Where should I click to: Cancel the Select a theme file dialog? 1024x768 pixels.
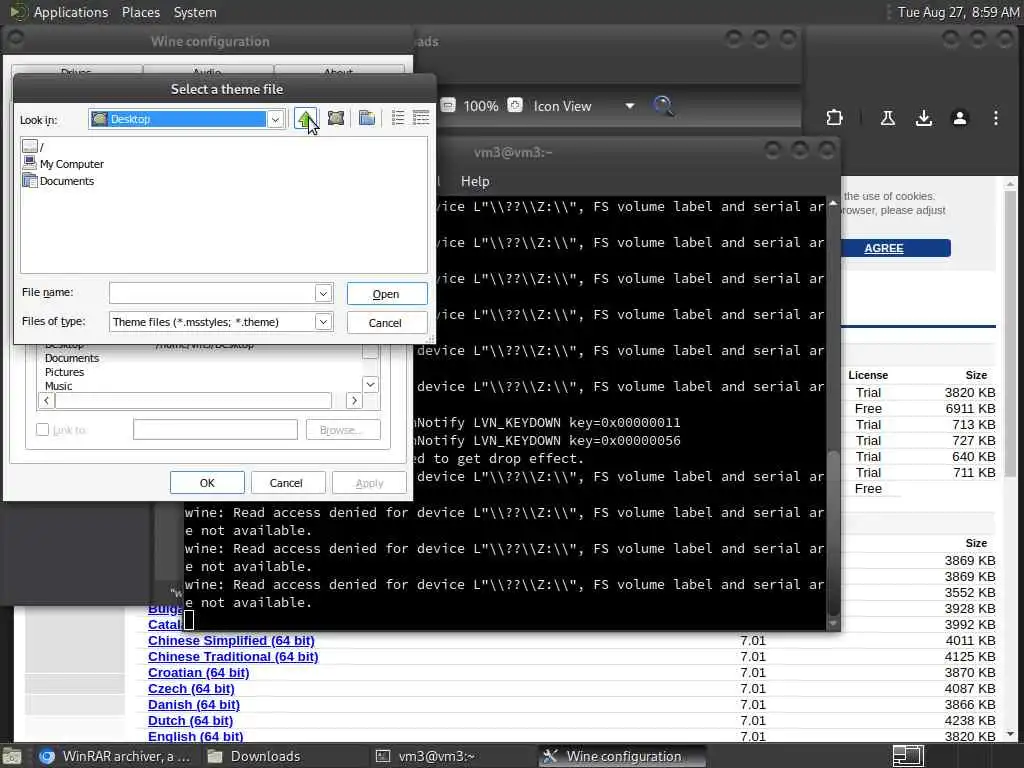point(386,323)
